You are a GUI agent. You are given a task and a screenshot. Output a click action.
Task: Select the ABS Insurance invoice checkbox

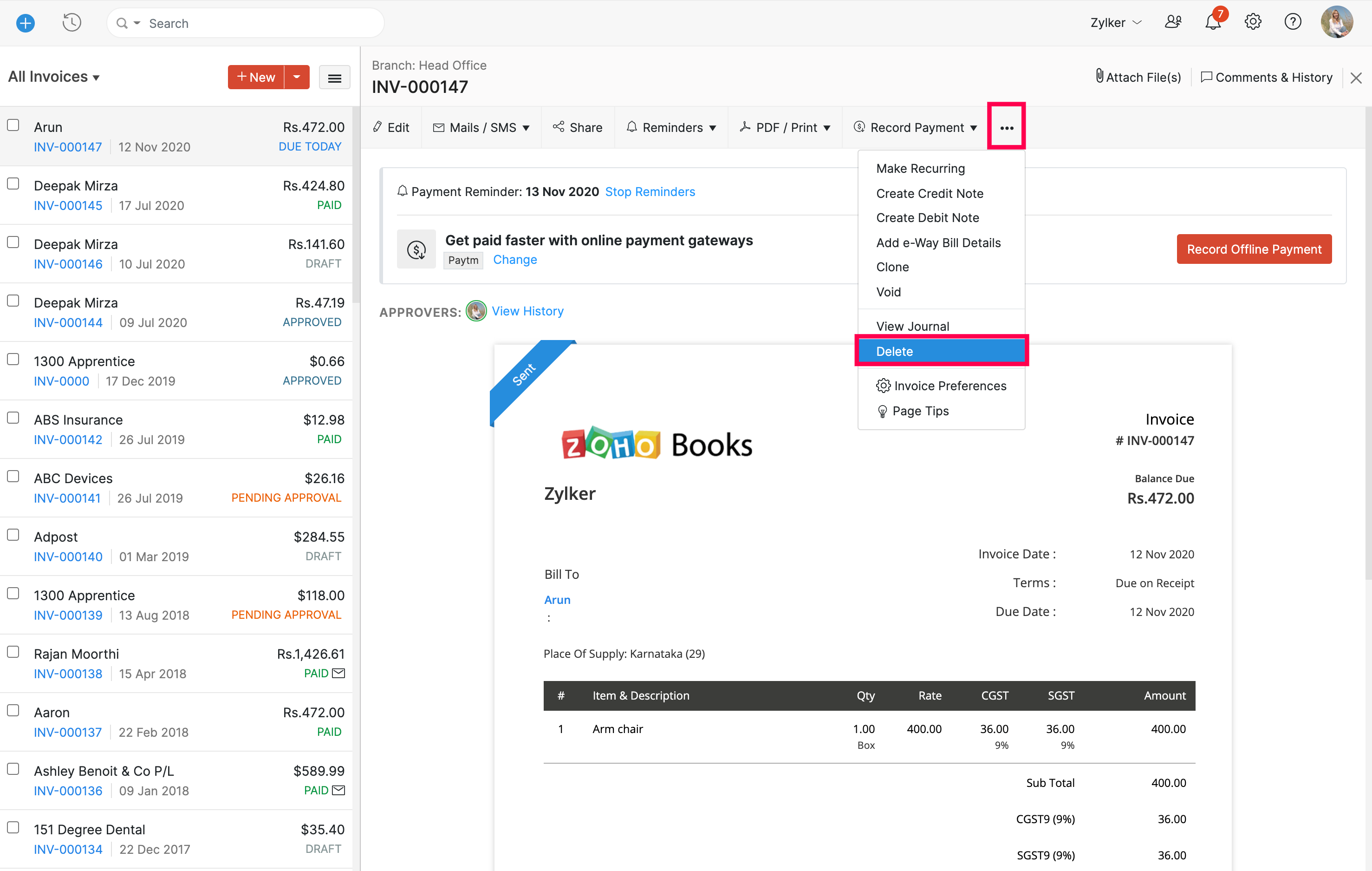(x=13, y=418)
